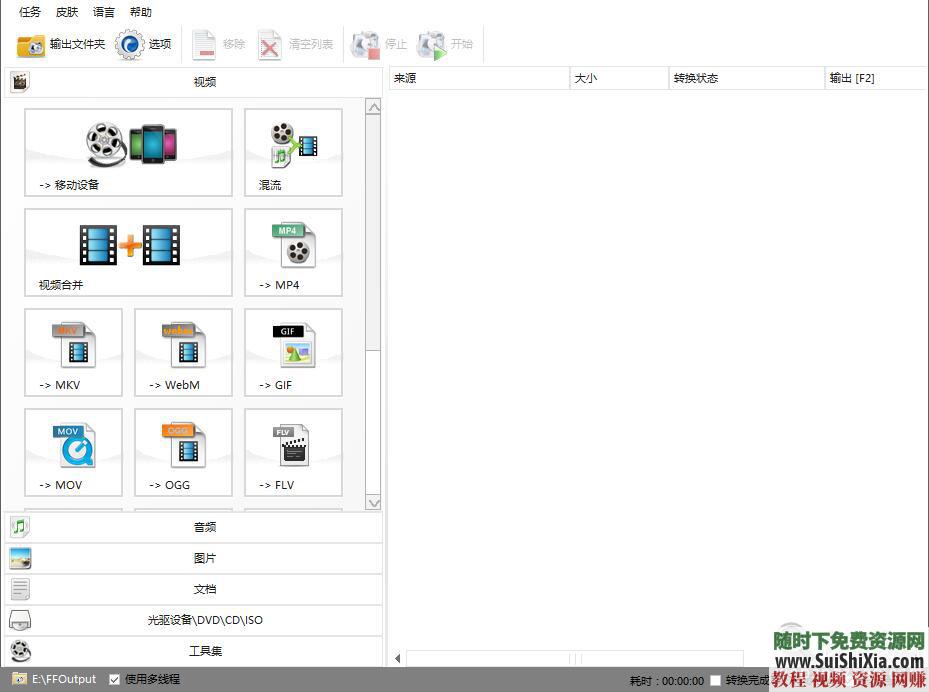Image resolution: width=929 pixels, height=692 pixels.
Task: Toggle the 使用多线程 multithreading checkbox
Action: (x=115, y=679)
